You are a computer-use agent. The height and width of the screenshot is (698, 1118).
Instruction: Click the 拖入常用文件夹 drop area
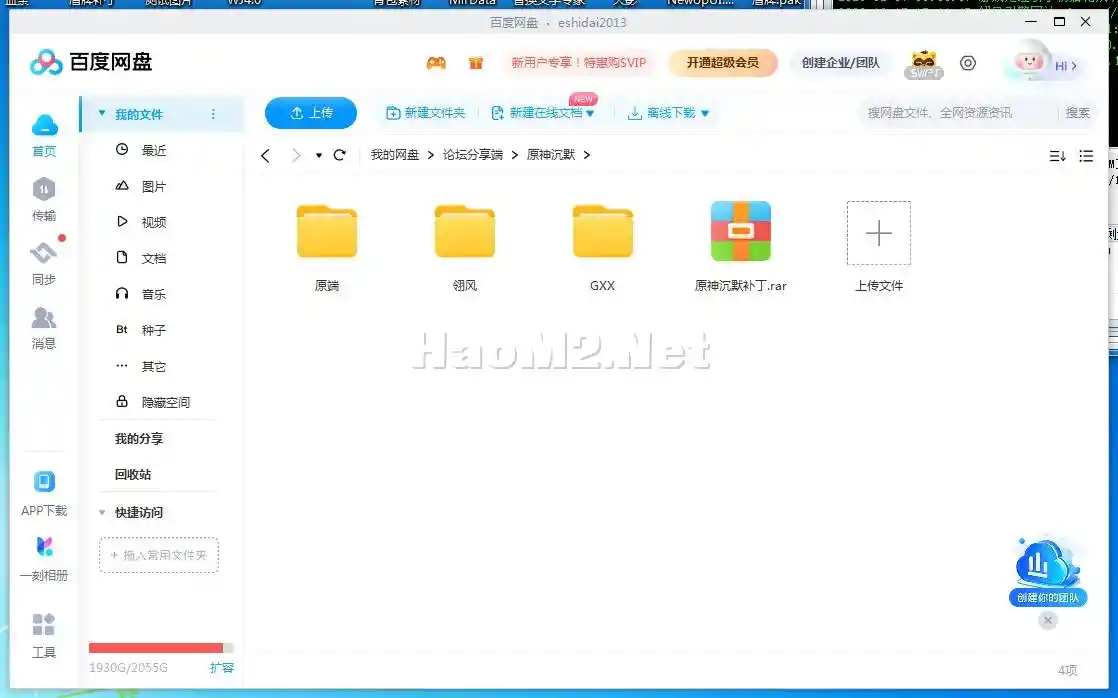pyautogui.click(x=159, y=555)
